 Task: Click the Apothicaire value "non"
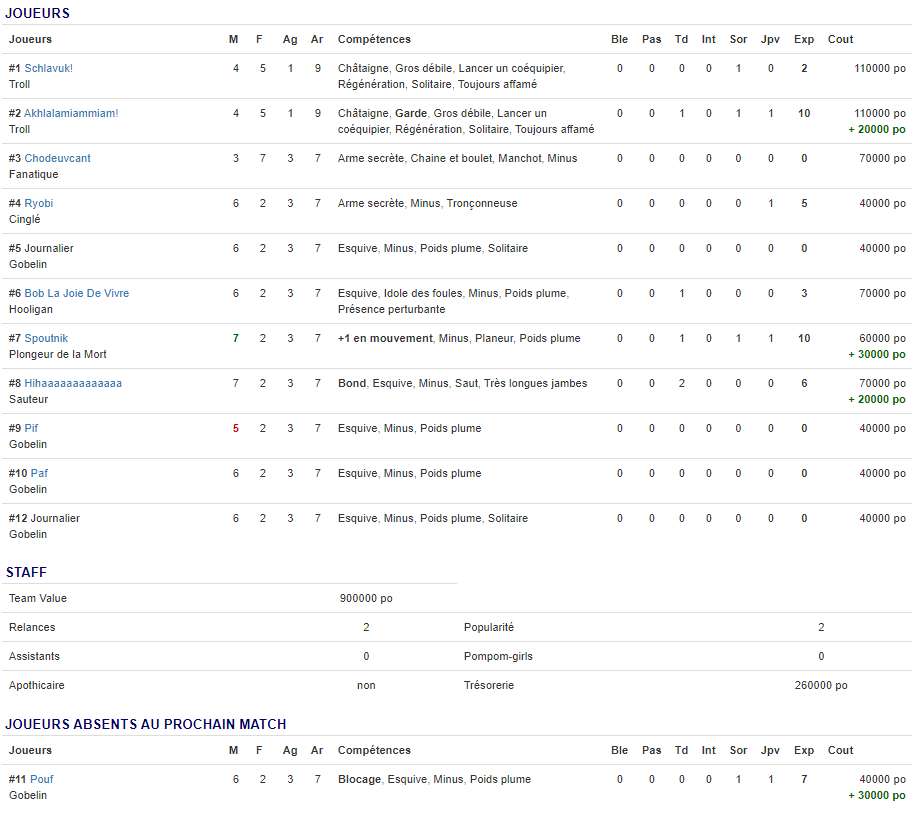(366, 685)
